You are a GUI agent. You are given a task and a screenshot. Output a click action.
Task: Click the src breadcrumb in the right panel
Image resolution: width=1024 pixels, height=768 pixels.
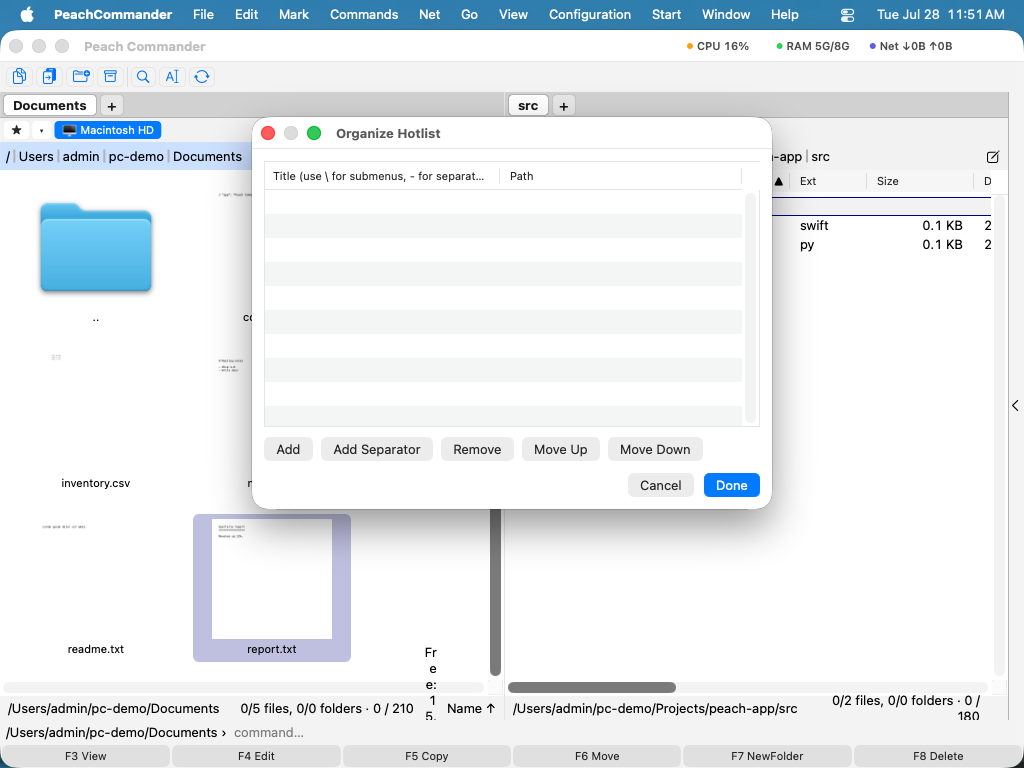(820, 157)
